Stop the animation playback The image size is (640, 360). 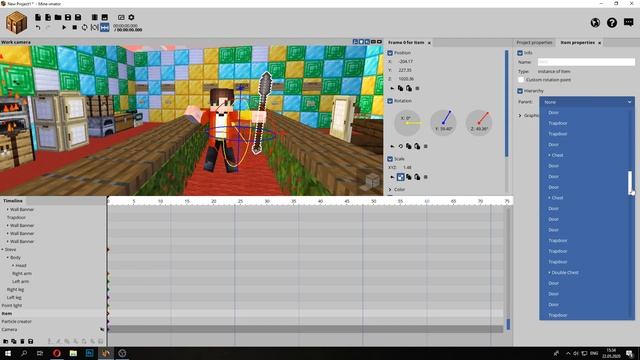coord(74,28)
